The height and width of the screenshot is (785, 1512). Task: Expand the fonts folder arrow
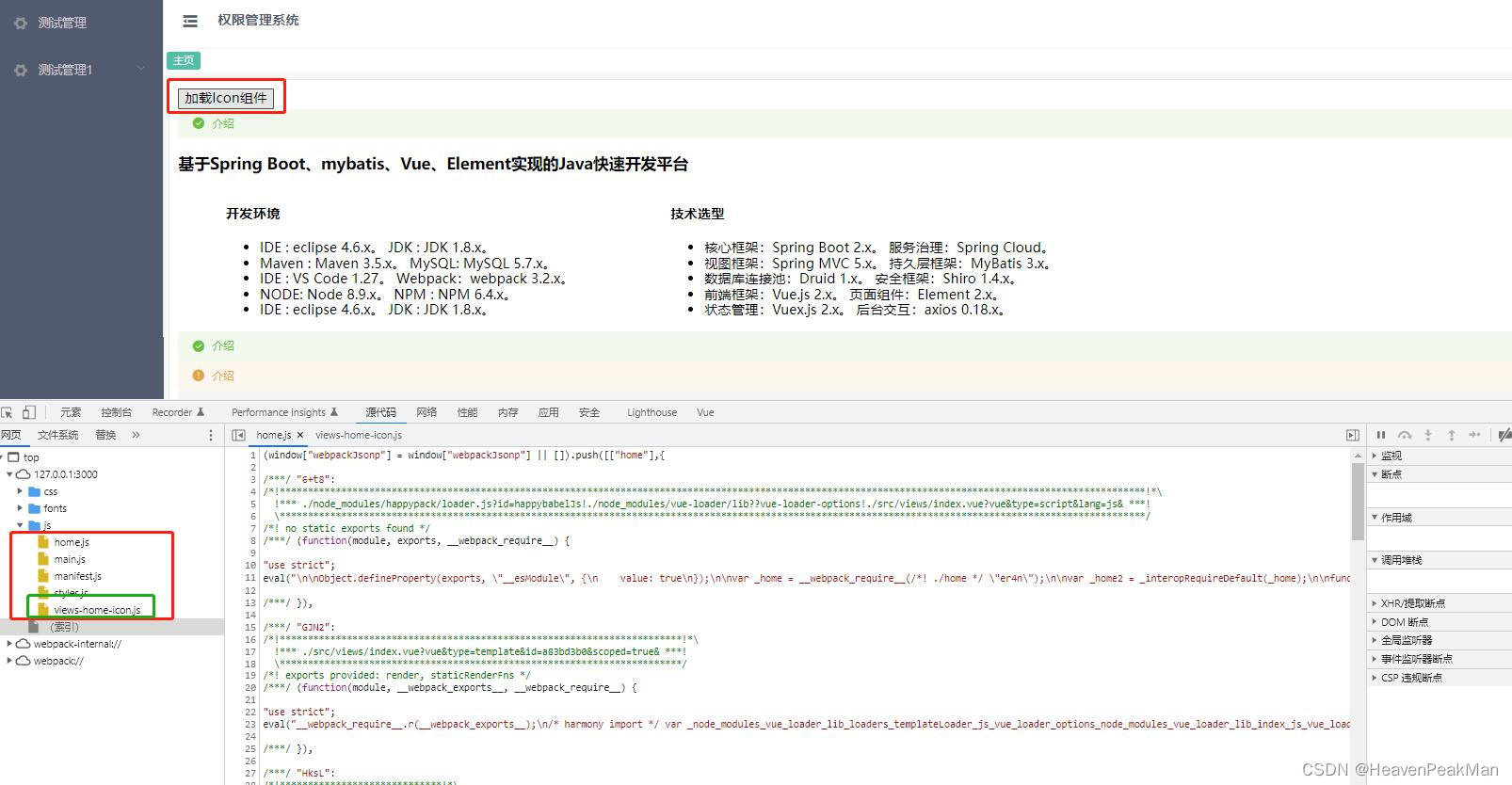click(x=20, y=508)
